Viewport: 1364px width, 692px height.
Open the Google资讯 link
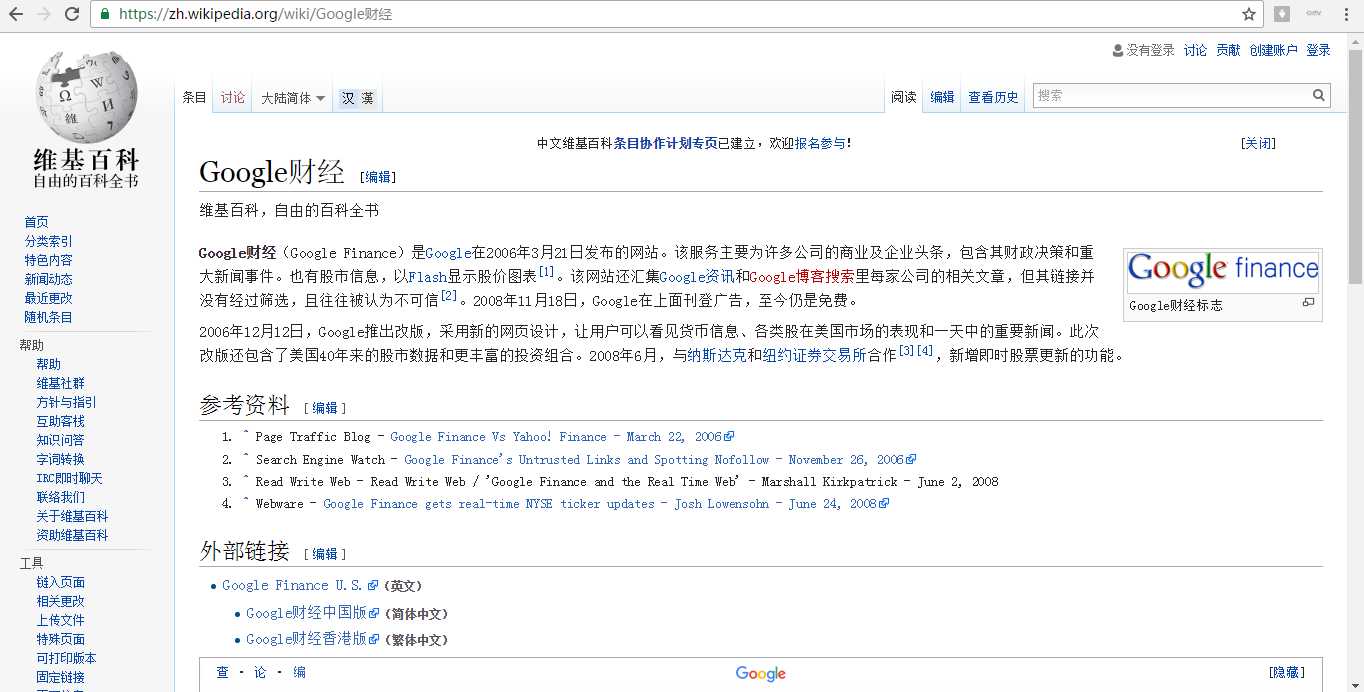click(697, 277)
